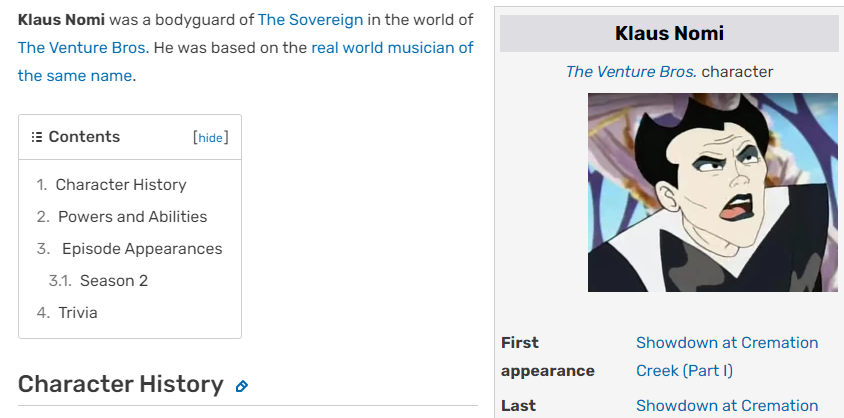This screenshot has height=418, width=844.
Task: Navigate to Season 2 subsection
Action: pos(114,280)
